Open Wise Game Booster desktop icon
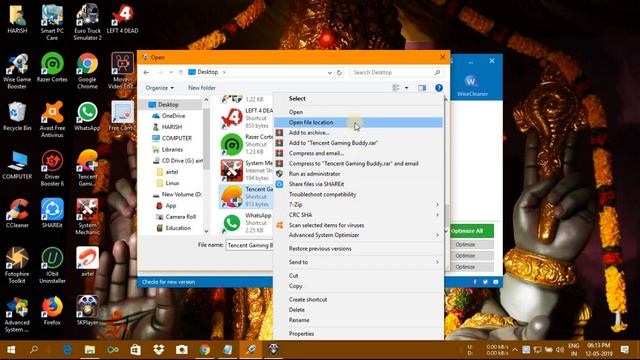The image size is (640, 360). click(x=17, y=71)
